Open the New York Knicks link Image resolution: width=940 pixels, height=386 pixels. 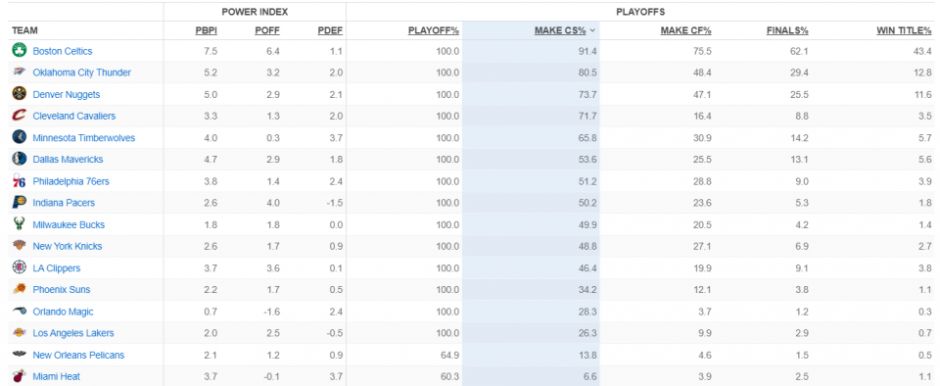pyautogui.click(x=67, y=246)
